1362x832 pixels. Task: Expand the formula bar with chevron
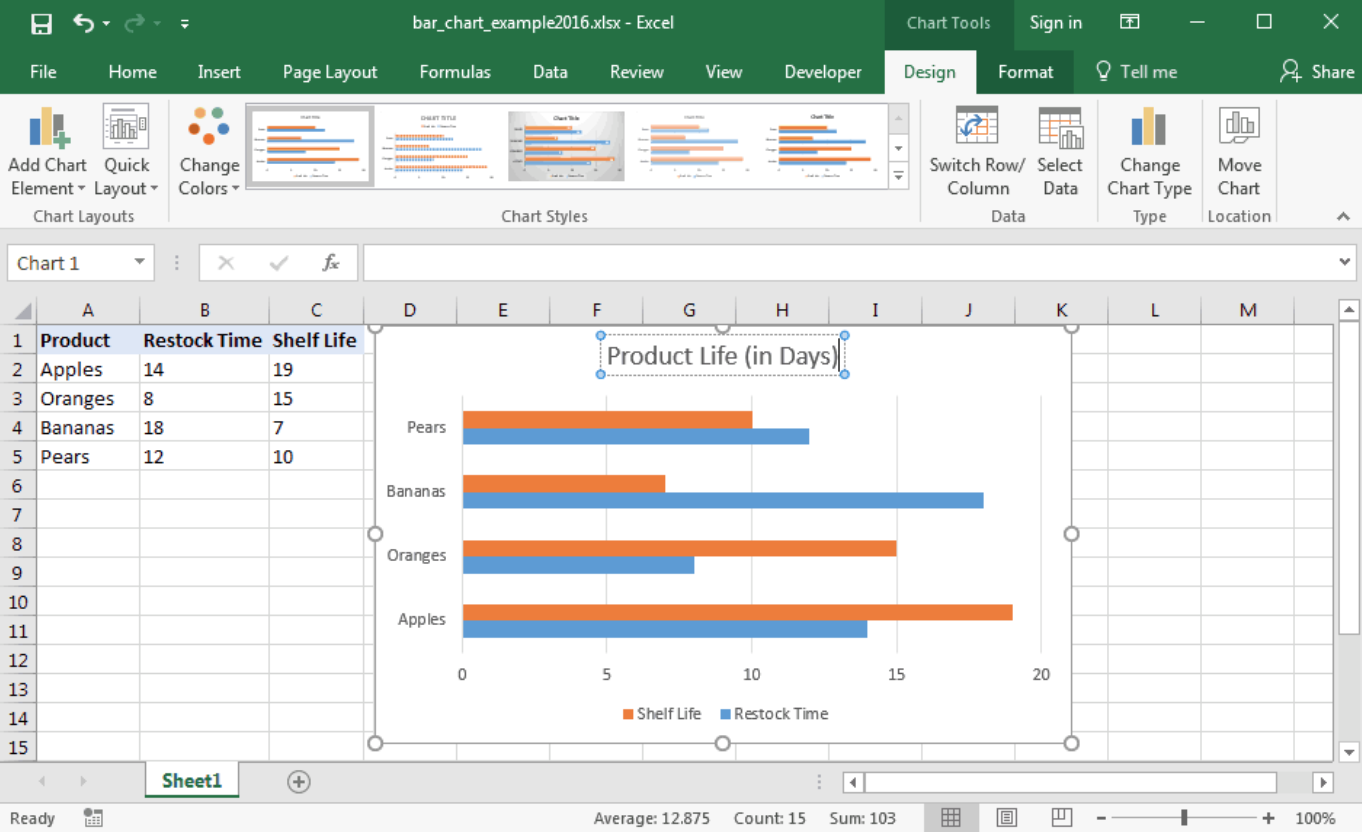pos(1345,262)
